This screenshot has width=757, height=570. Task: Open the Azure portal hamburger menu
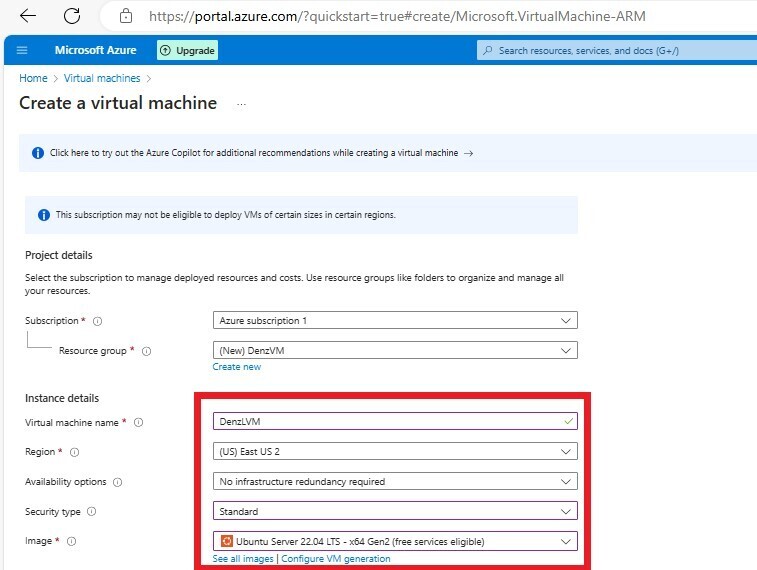22,50
